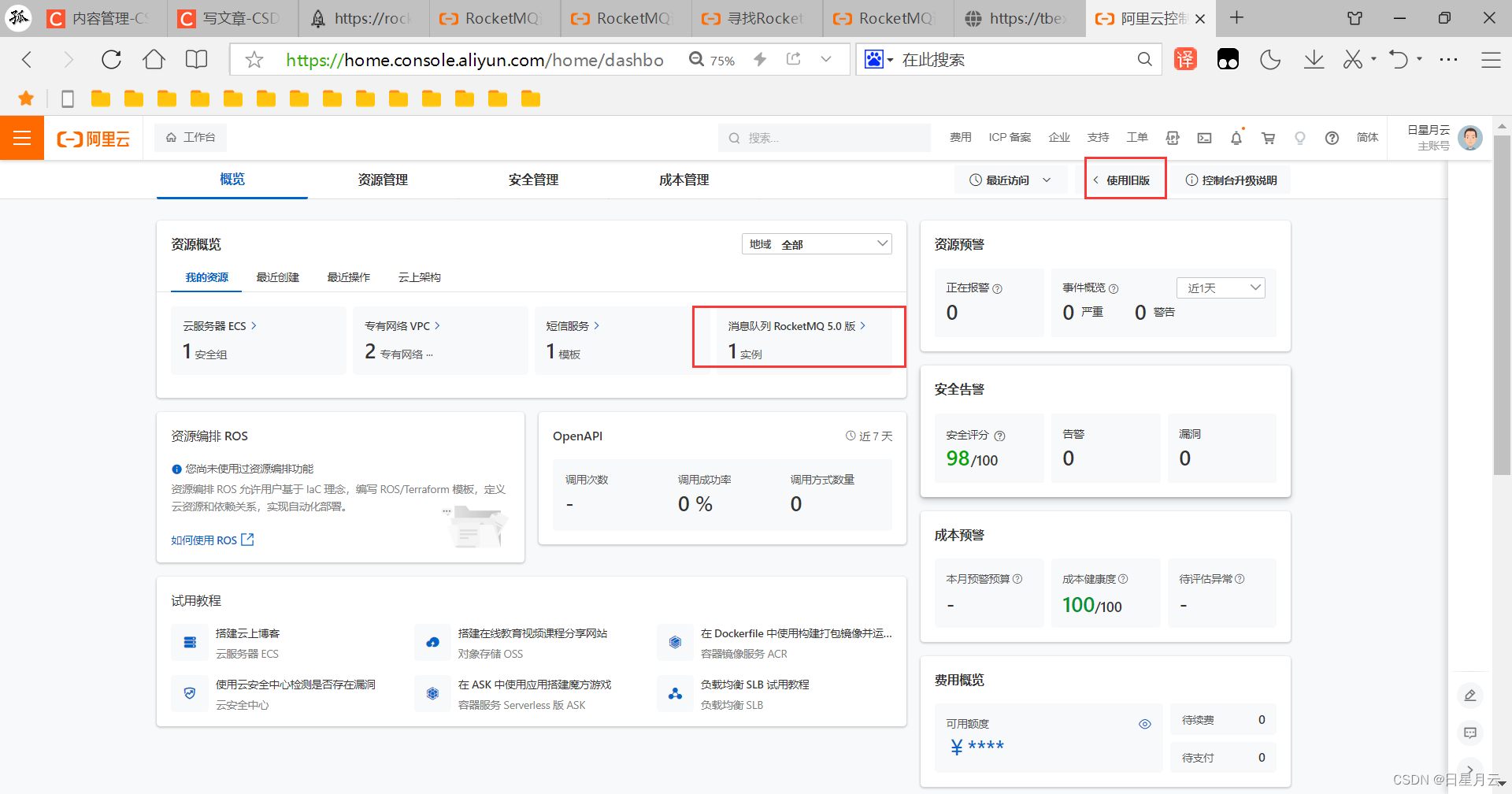Click the user avatar picture

(1469, 138)
